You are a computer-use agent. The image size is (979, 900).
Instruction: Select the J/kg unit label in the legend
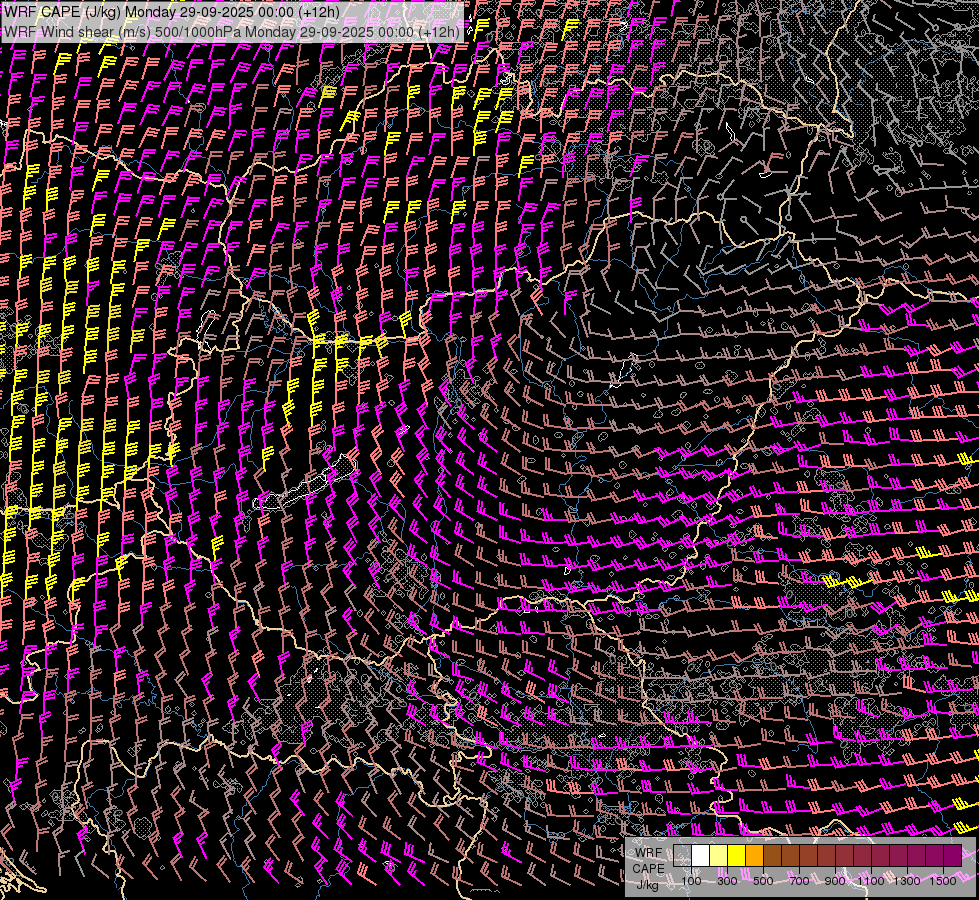[x=647, y=885]
